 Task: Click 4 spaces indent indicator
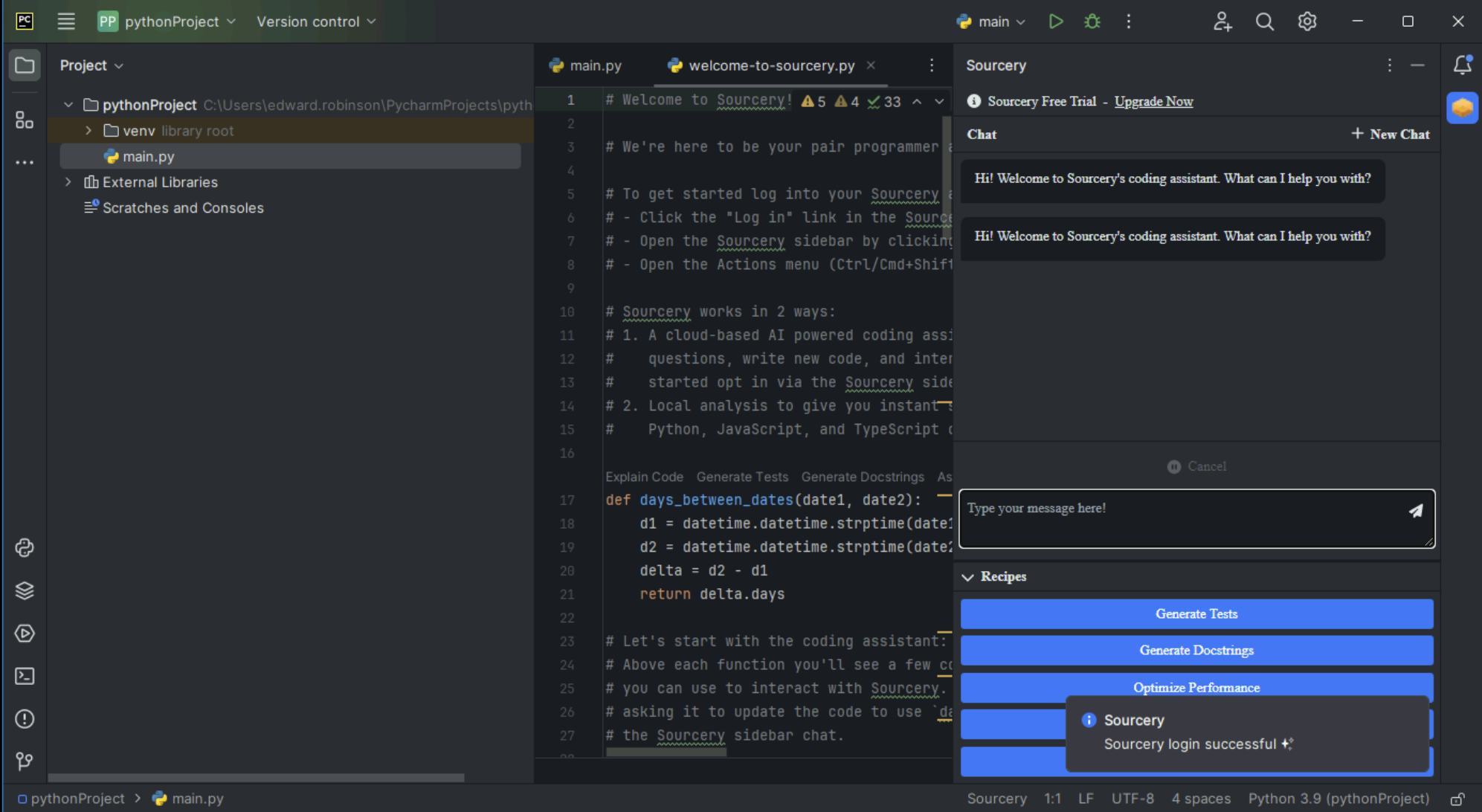[x=1201, y=799]
